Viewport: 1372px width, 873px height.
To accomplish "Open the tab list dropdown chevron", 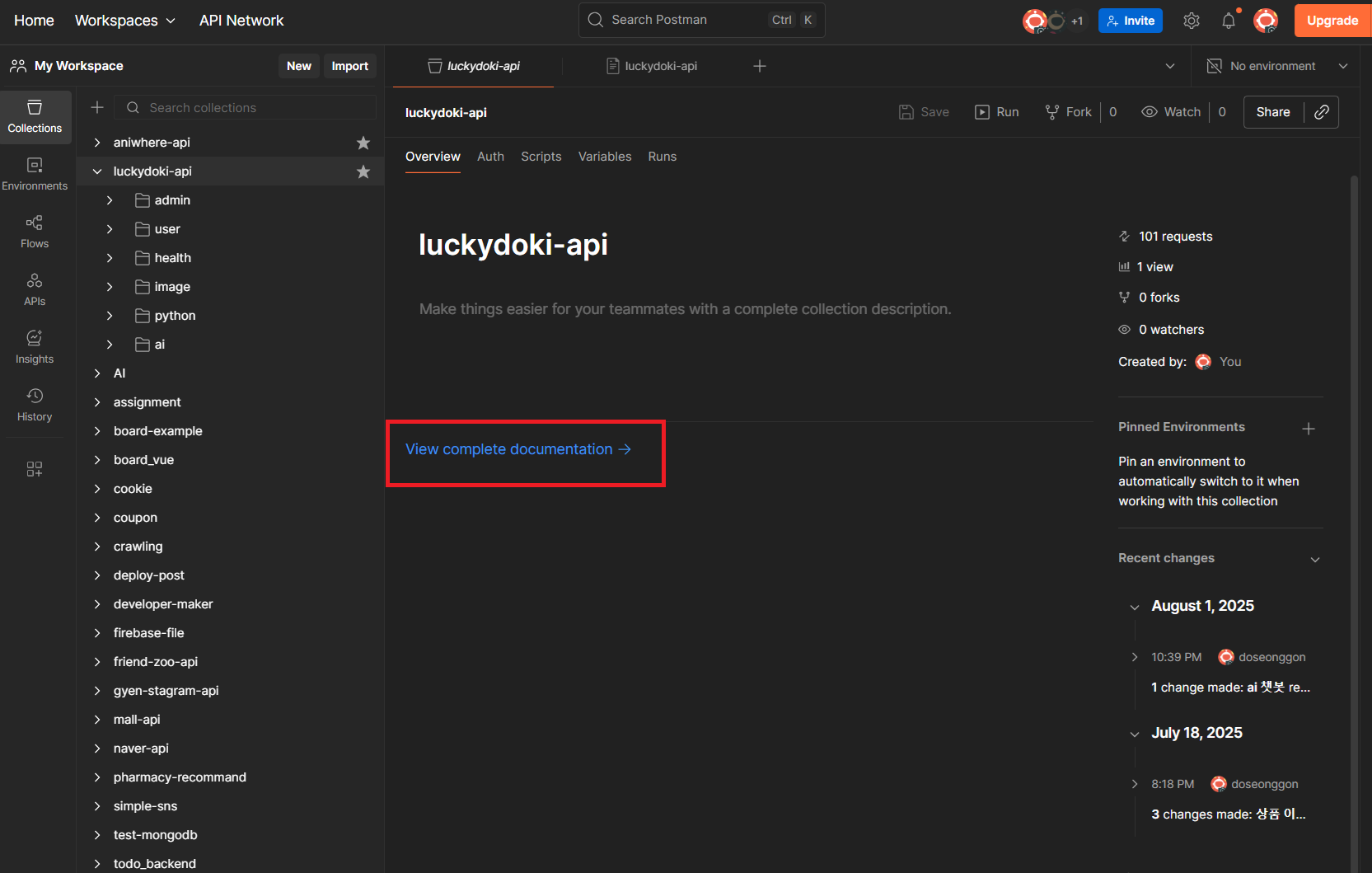I will click(x=1170, y=66).
